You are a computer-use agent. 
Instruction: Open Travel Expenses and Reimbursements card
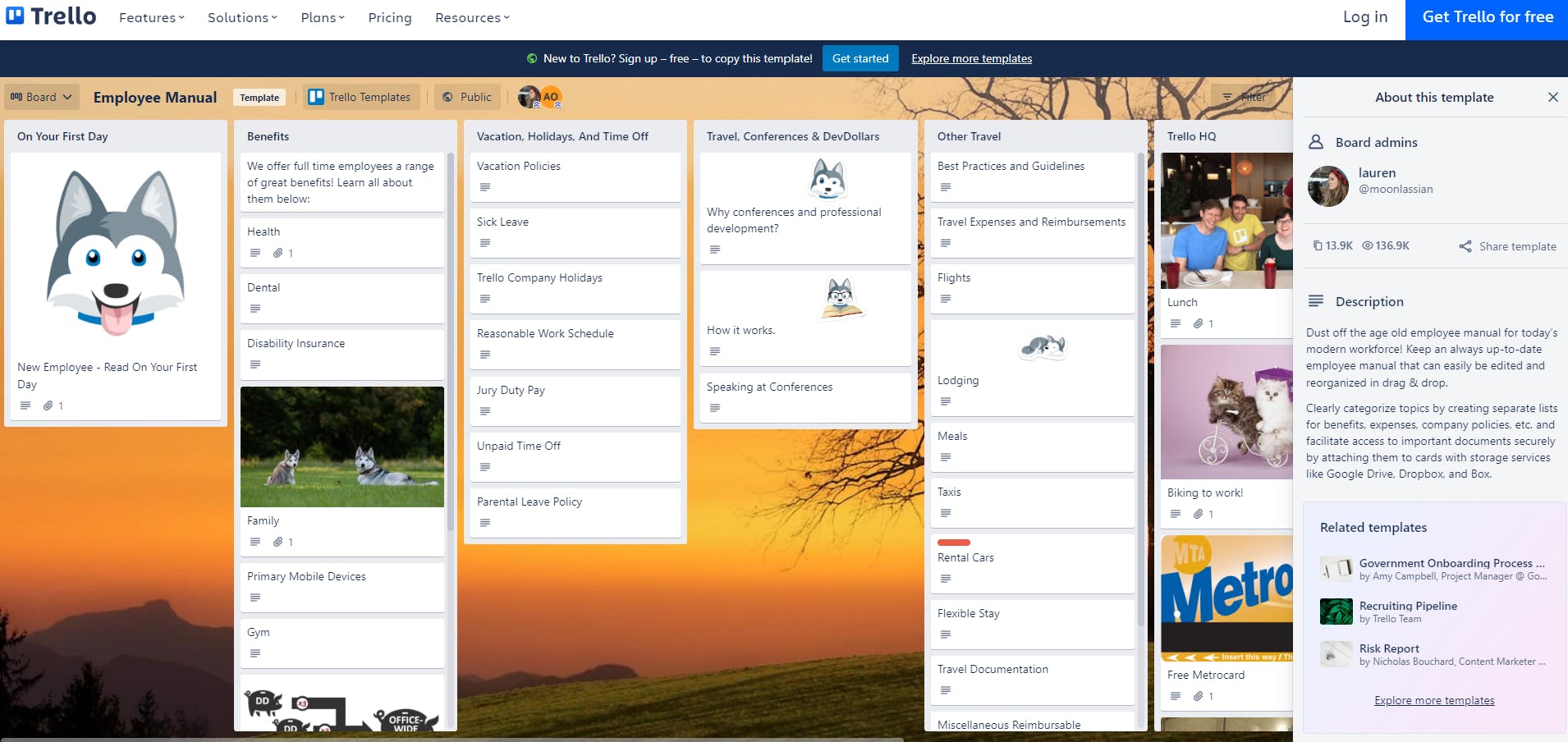(x=1033, y=232)
